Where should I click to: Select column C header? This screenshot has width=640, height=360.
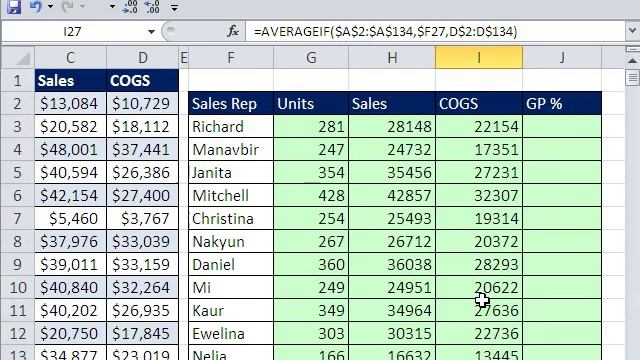click(x=70, y=58)
